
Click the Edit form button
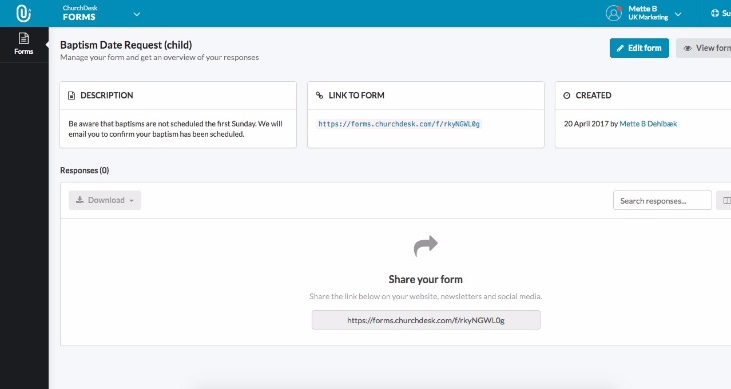(639, 48)
